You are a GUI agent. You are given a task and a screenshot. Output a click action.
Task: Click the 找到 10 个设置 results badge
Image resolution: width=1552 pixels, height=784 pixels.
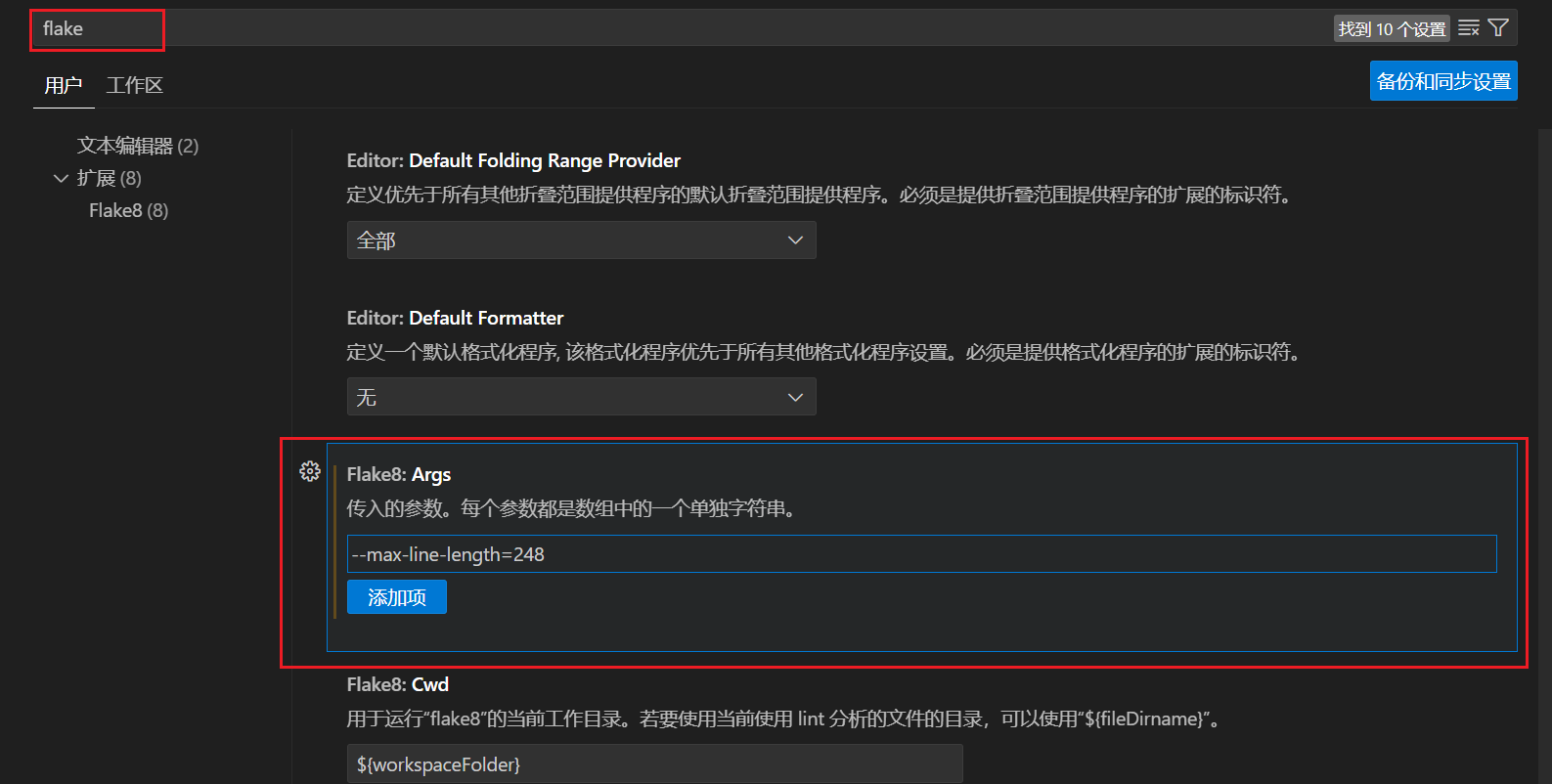pyautogui.click(x=1392, y=29)
